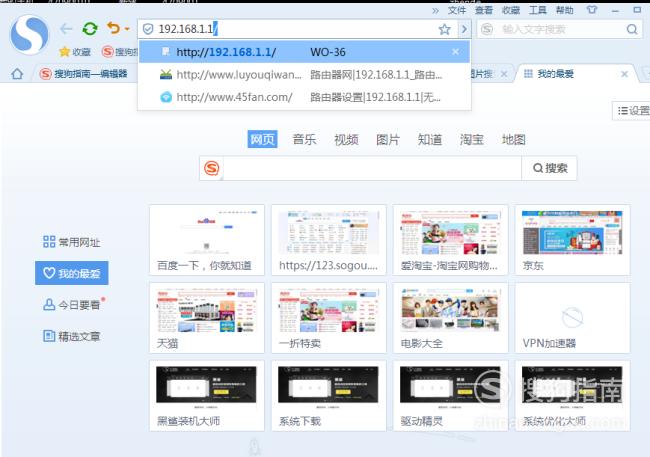The image size is (650, 457).
Task: Open the 帮助 menu
Action: coord(565,10)
